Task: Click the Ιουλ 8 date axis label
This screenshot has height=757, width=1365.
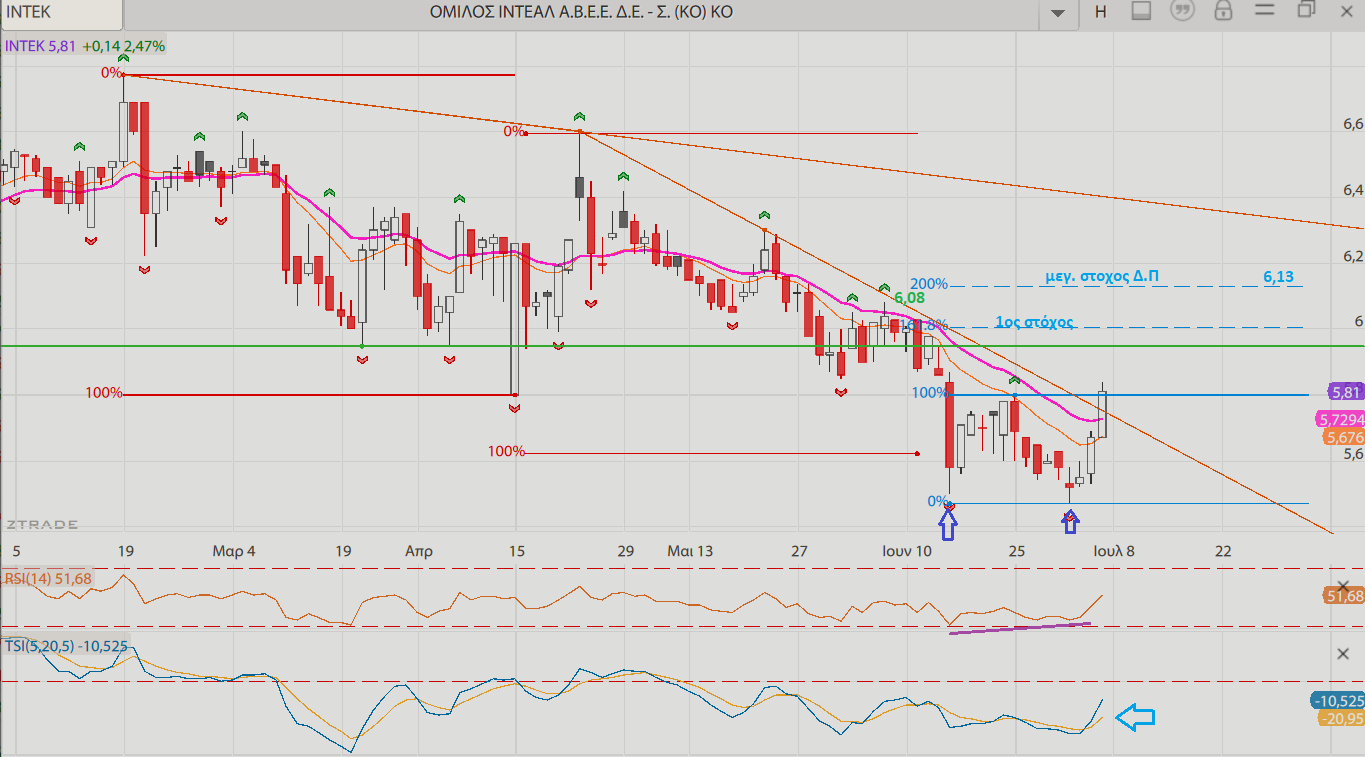Action: [x=1113, y=551]
